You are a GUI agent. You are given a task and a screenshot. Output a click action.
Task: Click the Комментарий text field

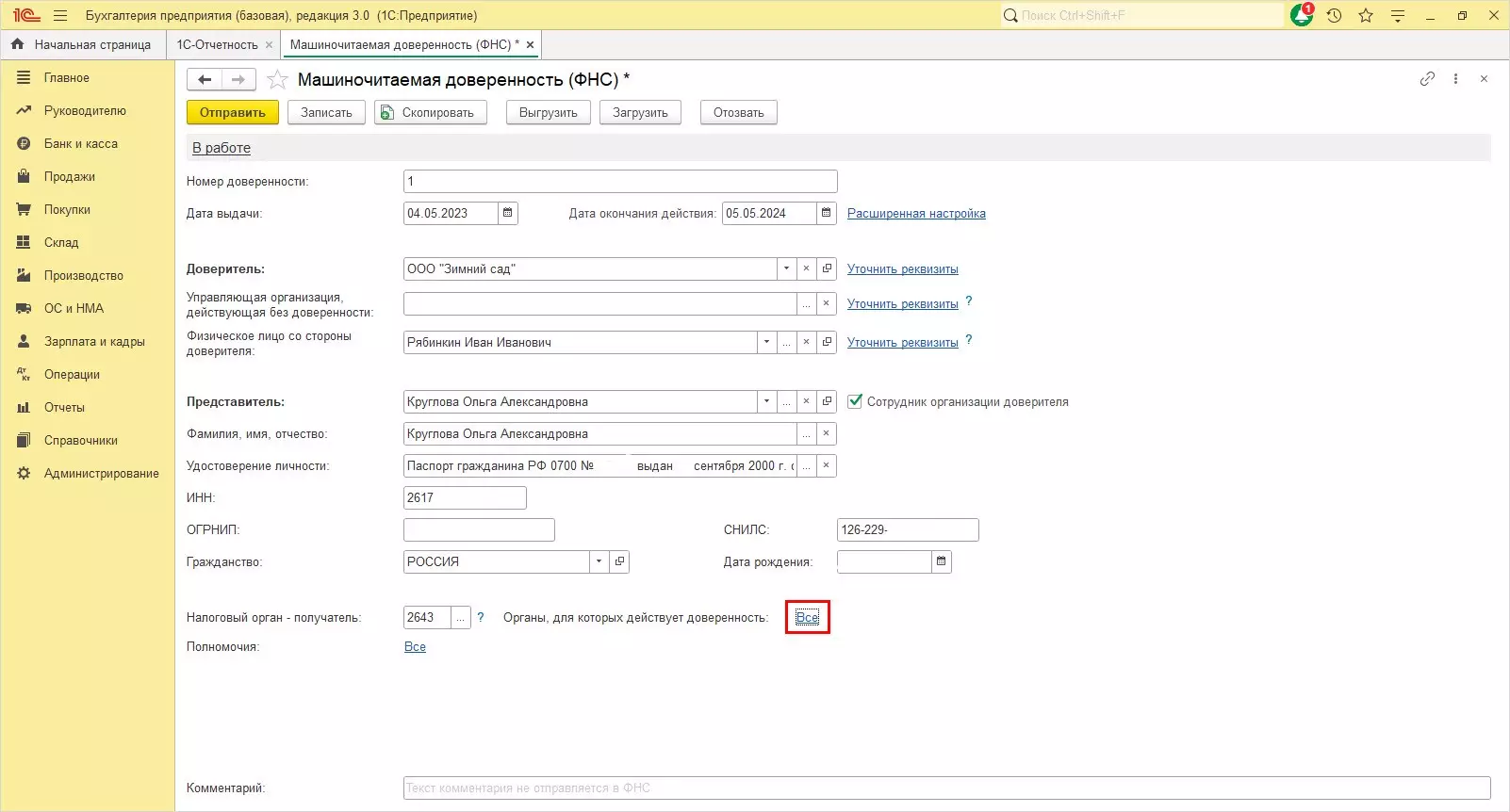(x=947, y=788)
